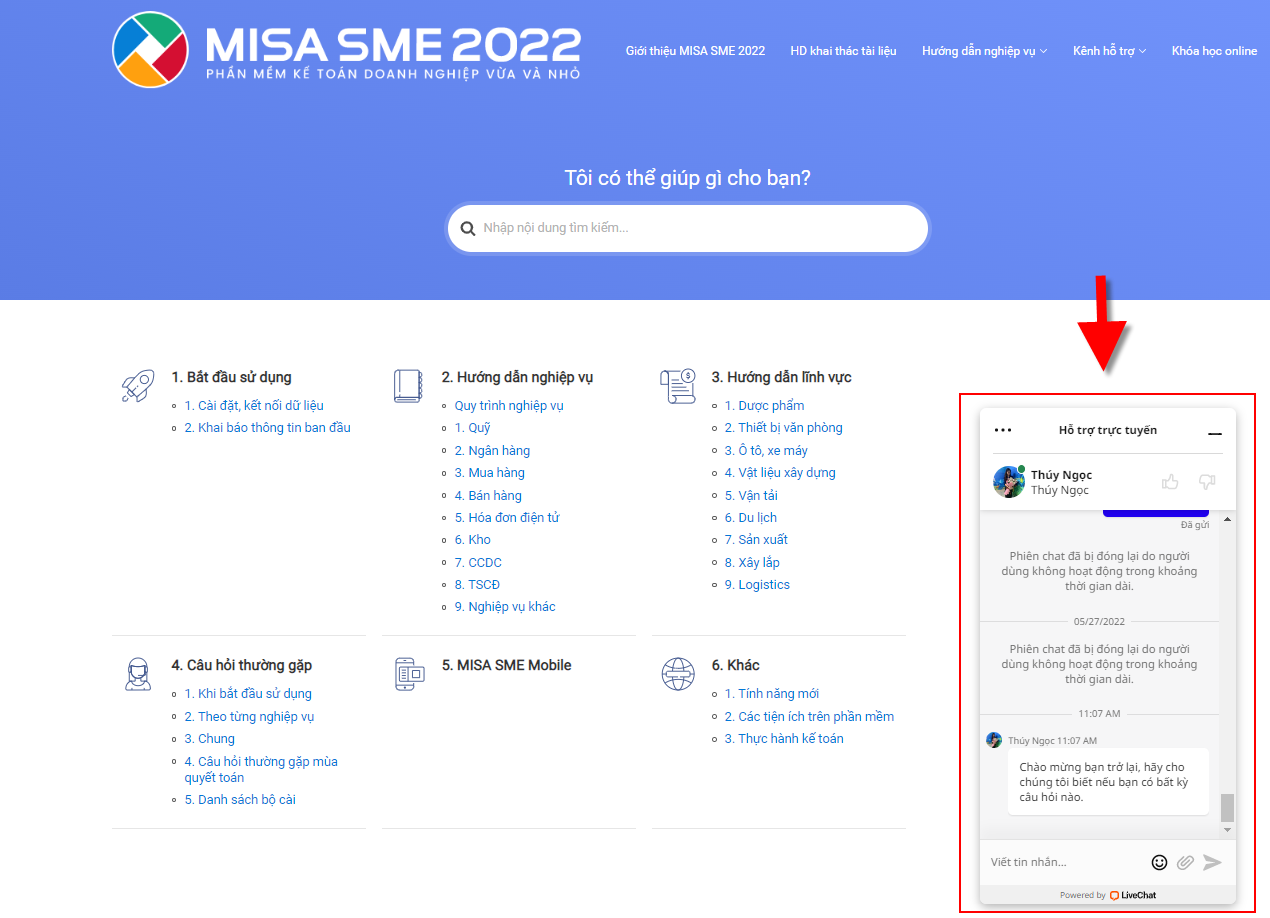Click the search box Nhập nội dung tìm kiếm

(688, 229)
